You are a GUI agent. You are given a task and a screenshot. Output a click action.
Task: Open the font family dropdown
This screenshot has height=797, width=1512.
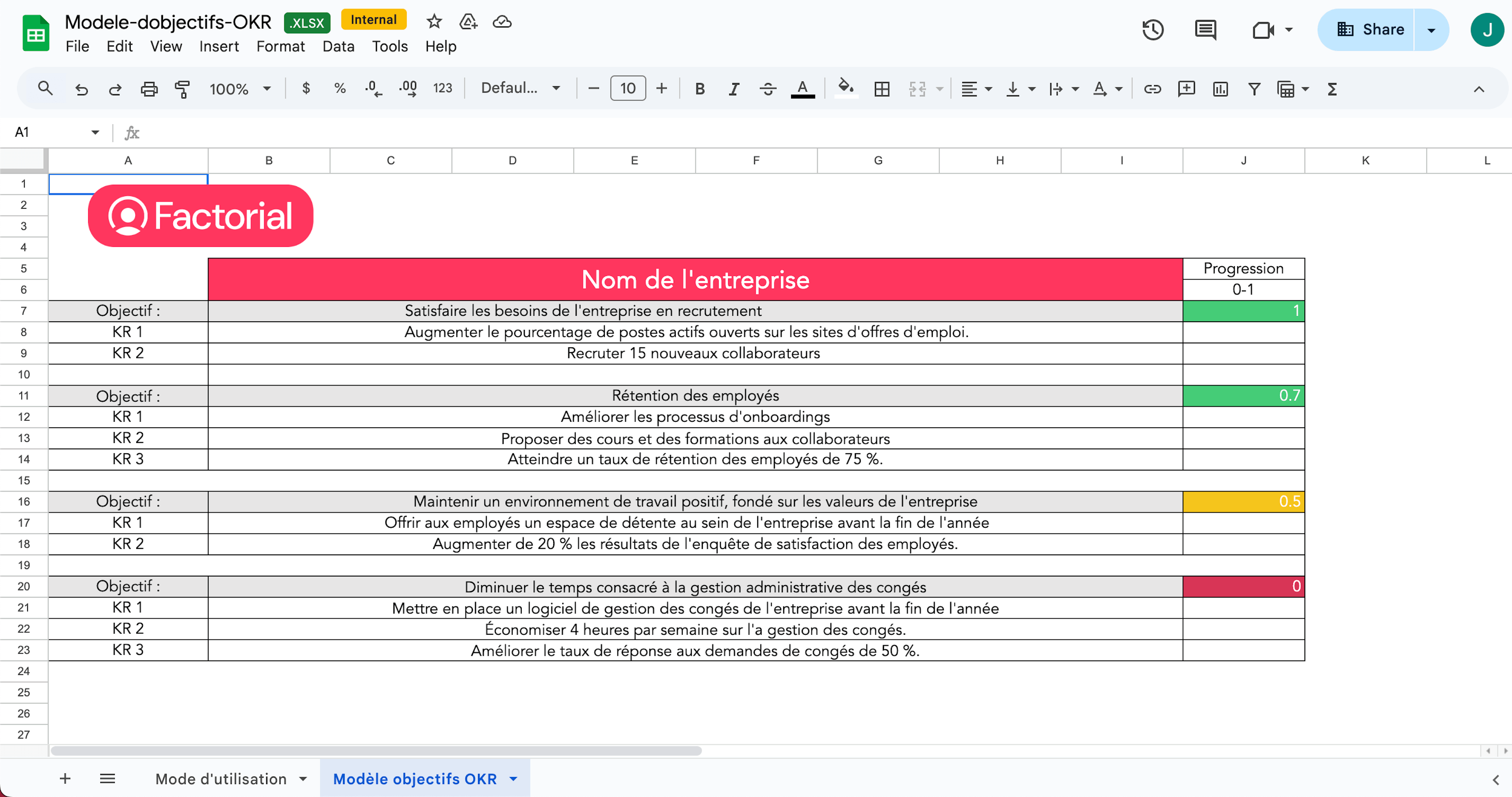pyautogui.click(x=521, y=89)
